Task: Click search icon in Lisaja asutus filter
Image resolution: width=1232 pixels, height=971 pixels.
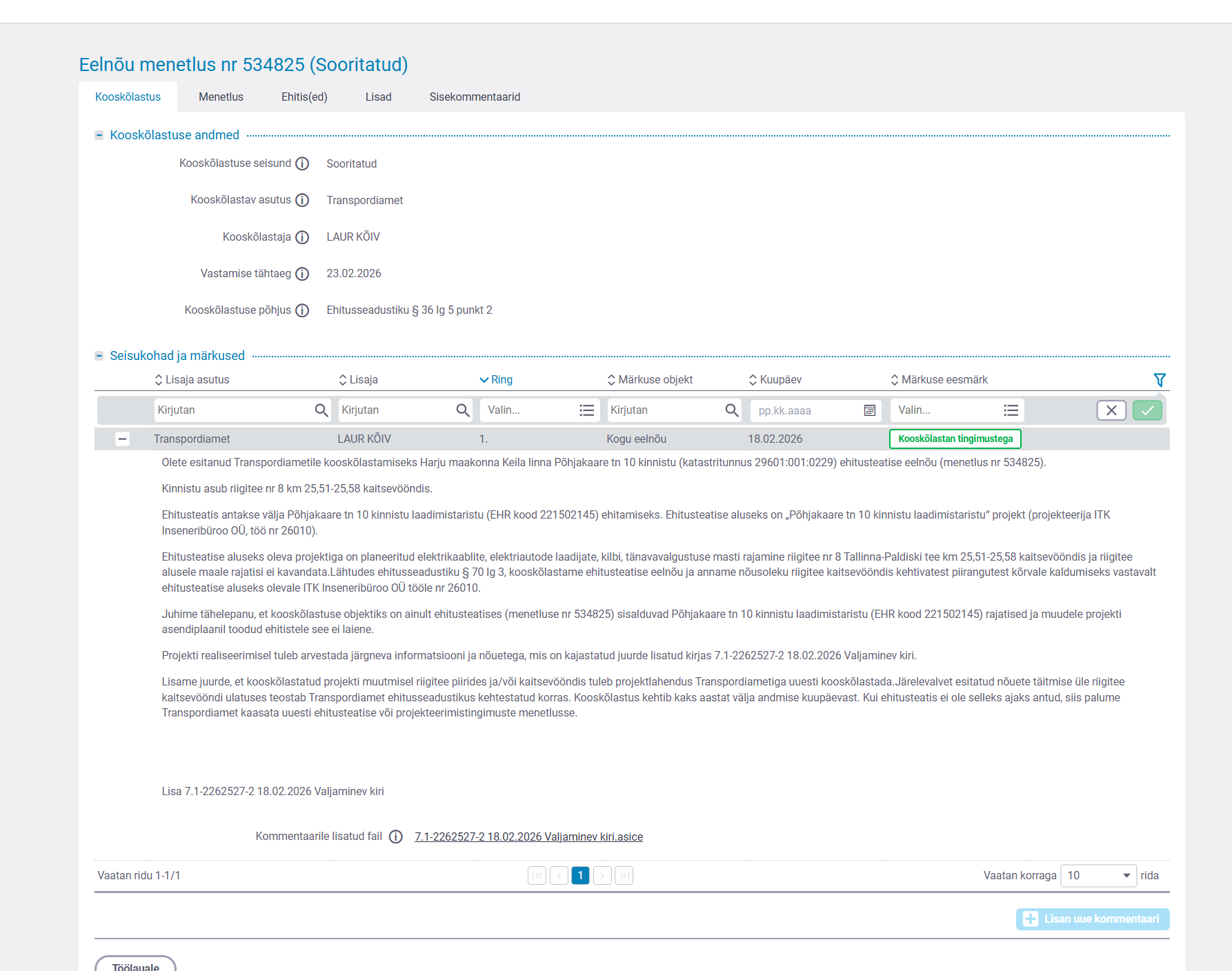Action: [321, 410]
